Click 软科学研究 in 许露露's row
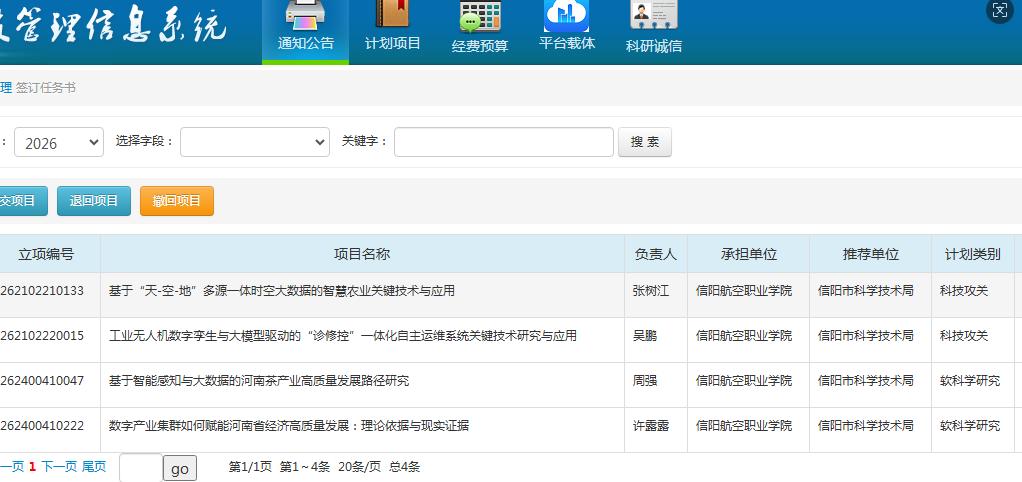Image resolution: width=1022 pixels, height=482 pixels. 969,426
